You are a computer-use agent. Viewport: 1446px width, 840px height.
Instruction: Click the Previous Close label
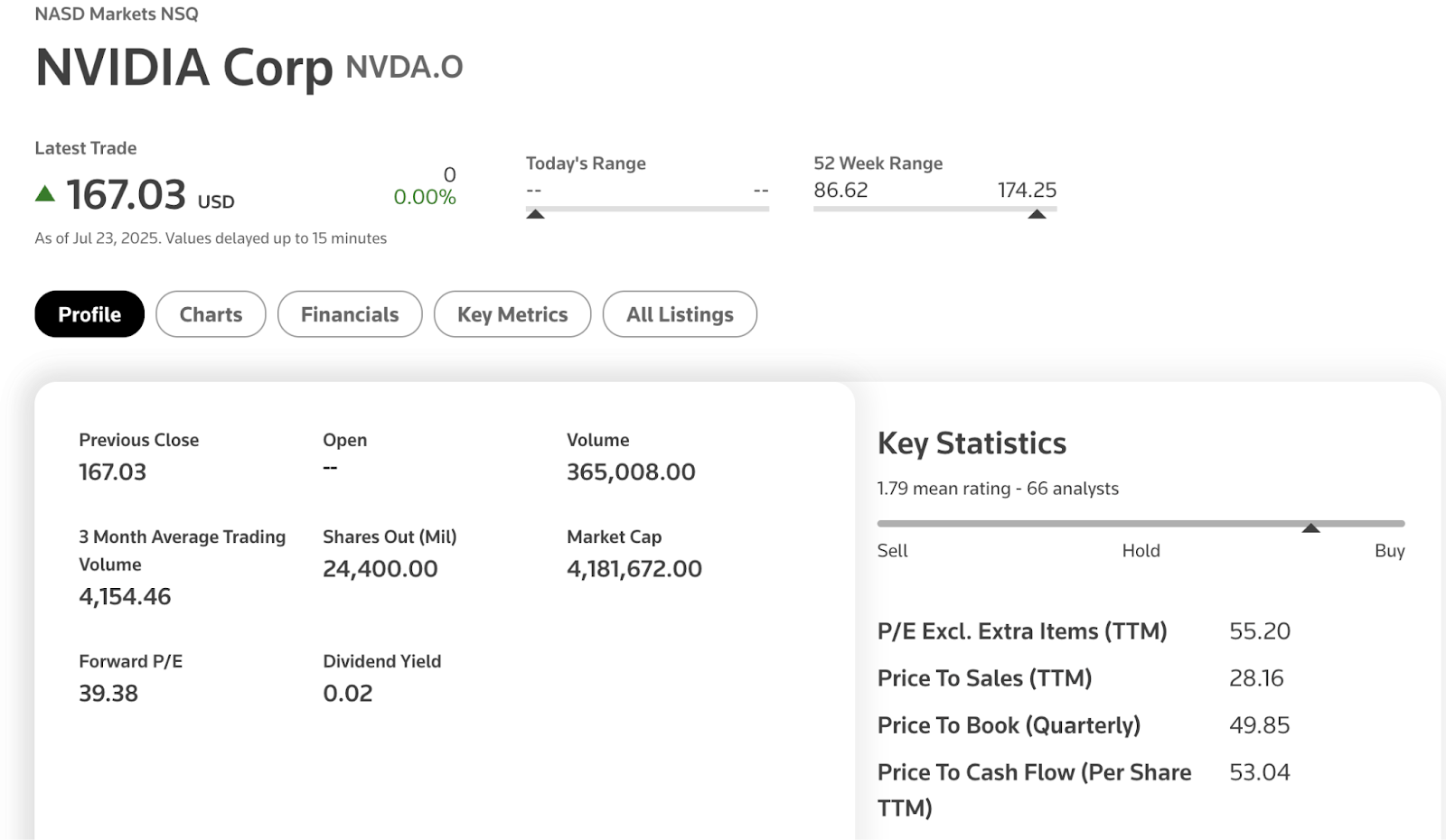[139, 440]
